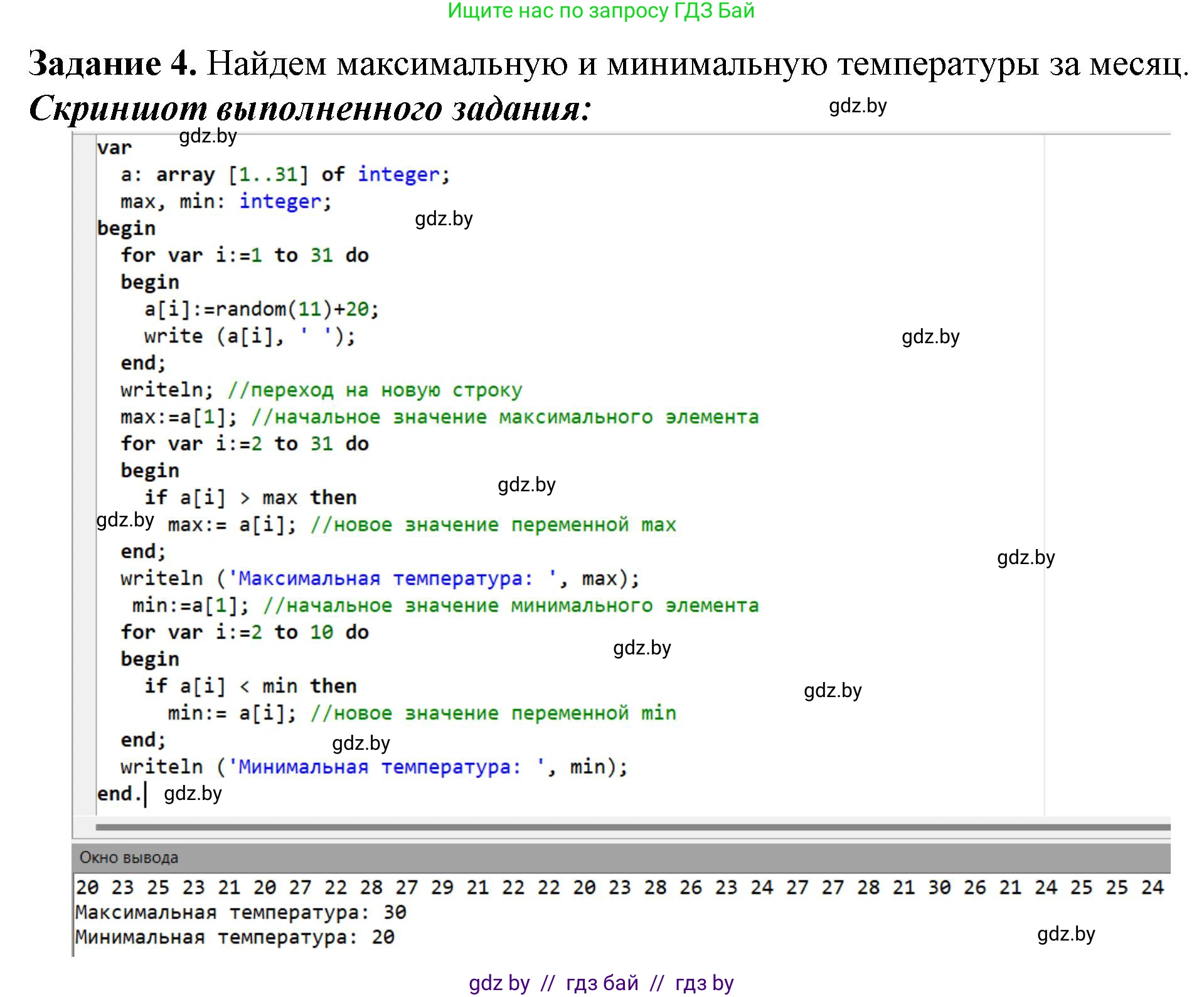The height and width of the screenshot is (997, 1204).
Task: Click the first for loop line
Action: [x=245, y=254]
